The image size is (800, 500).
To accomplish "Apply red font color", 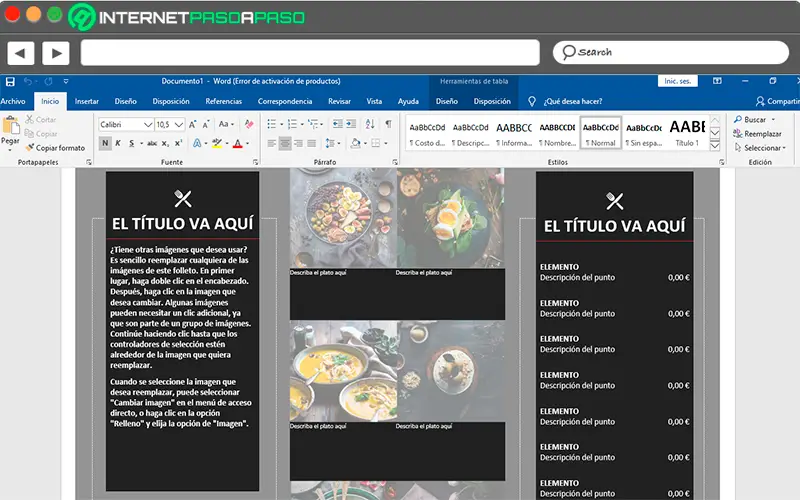I will point(237,143).
